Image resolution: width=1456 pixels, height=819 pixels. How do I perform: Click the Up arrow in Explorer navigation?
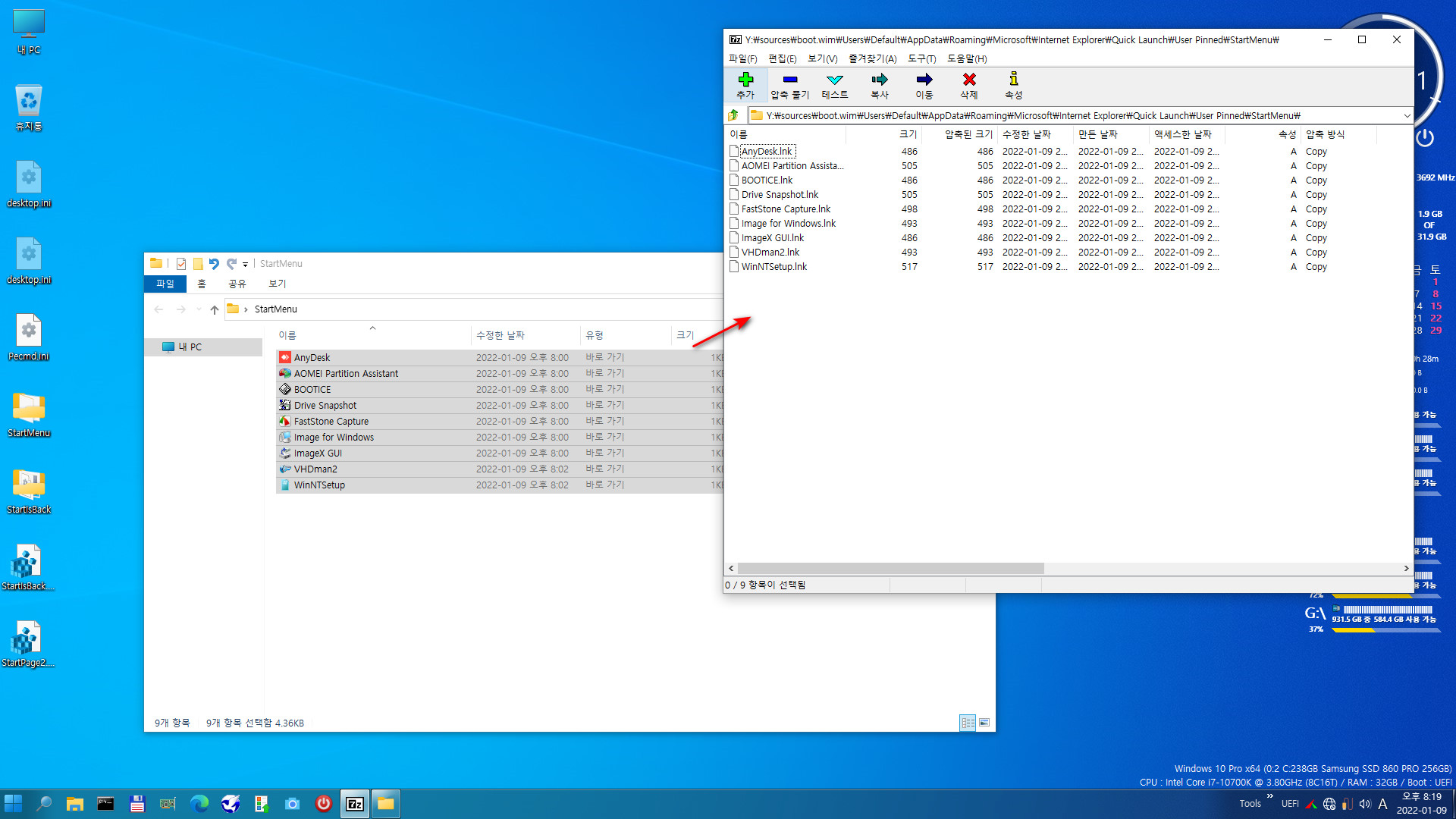coord(215,309)
